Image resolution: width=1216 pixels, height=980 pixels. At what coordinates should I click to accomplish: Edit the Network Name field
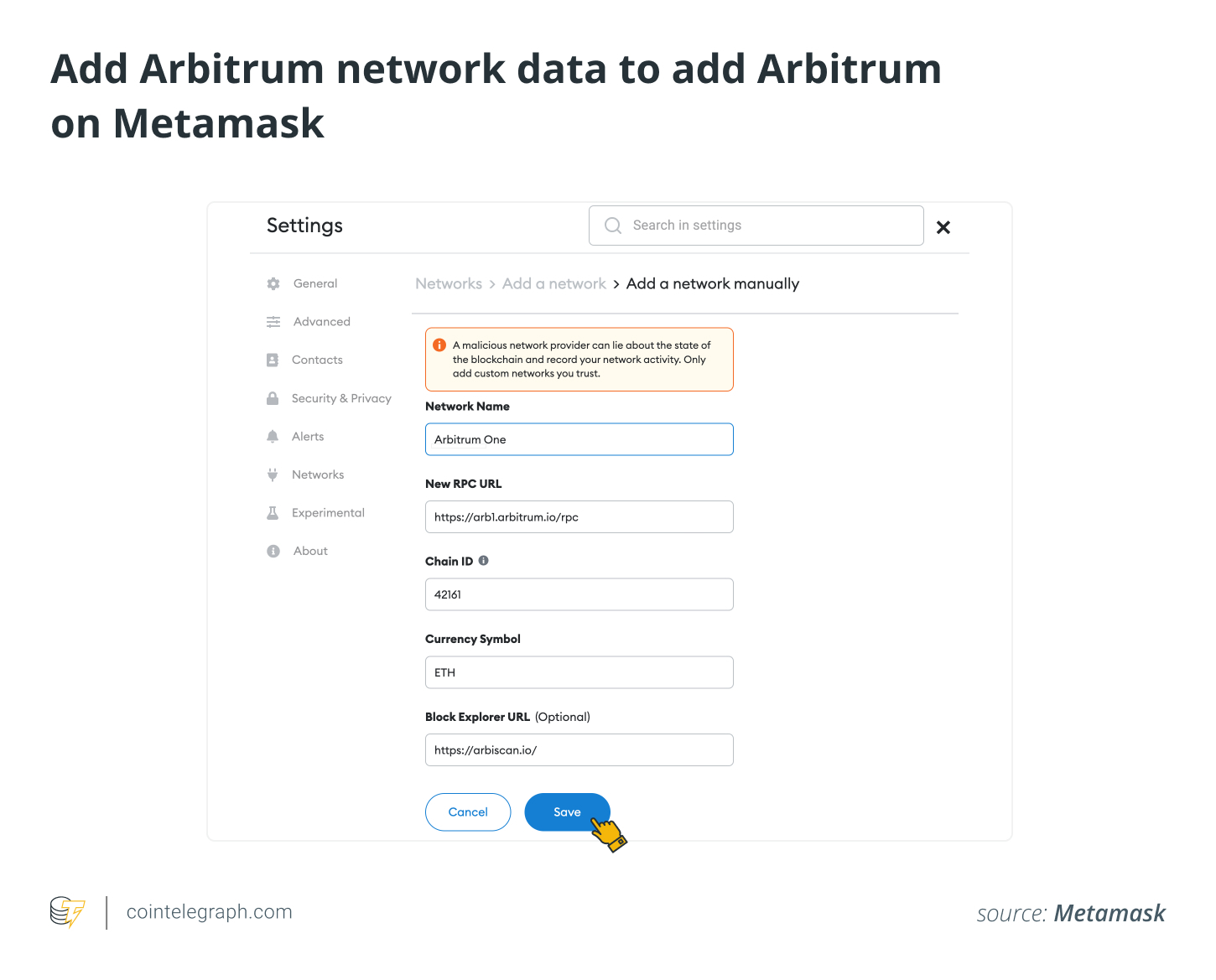click(x=579, y=438)
